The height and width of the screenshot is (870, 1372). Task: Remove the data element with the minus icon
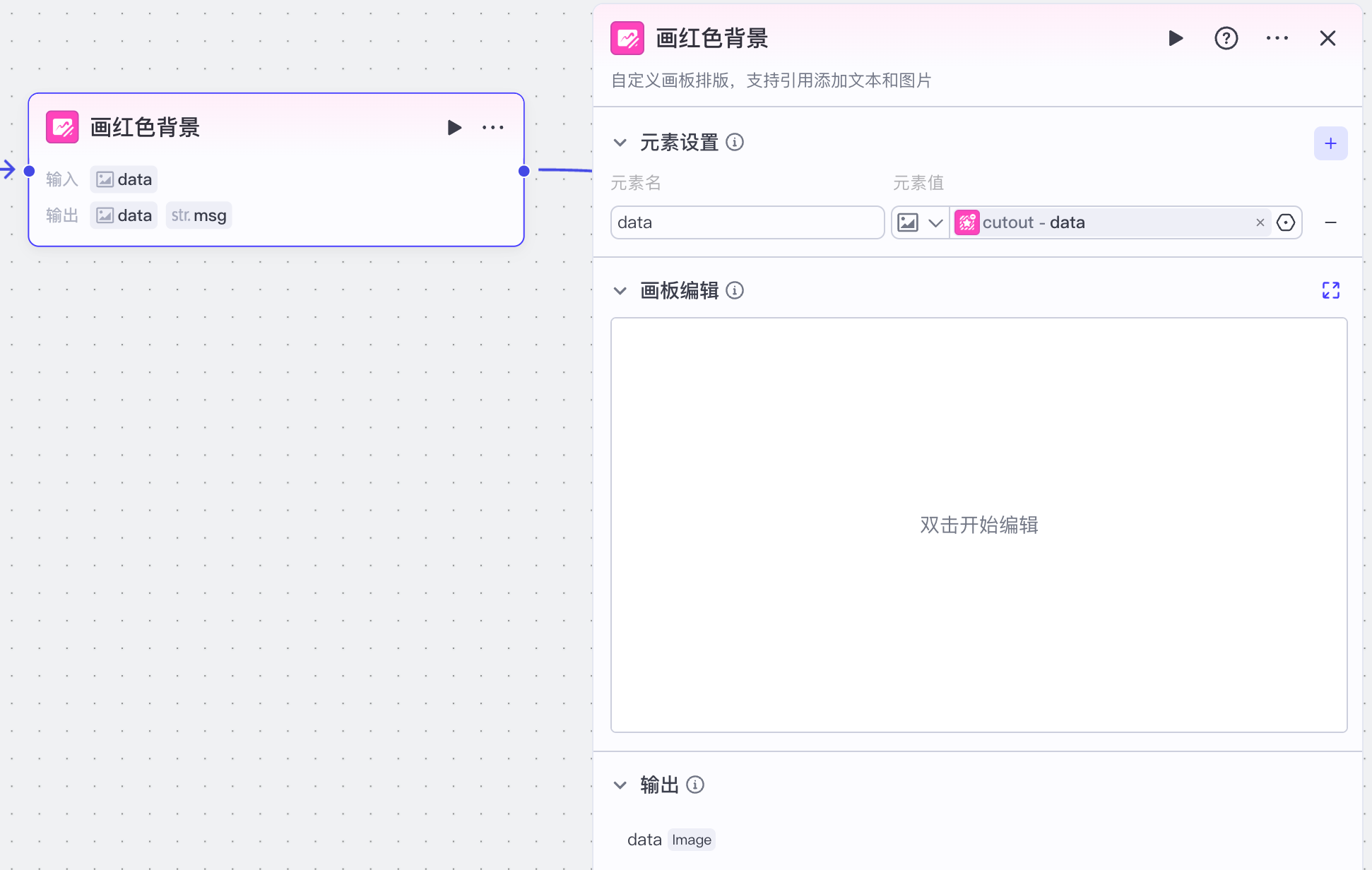[x=1330, y=222]
